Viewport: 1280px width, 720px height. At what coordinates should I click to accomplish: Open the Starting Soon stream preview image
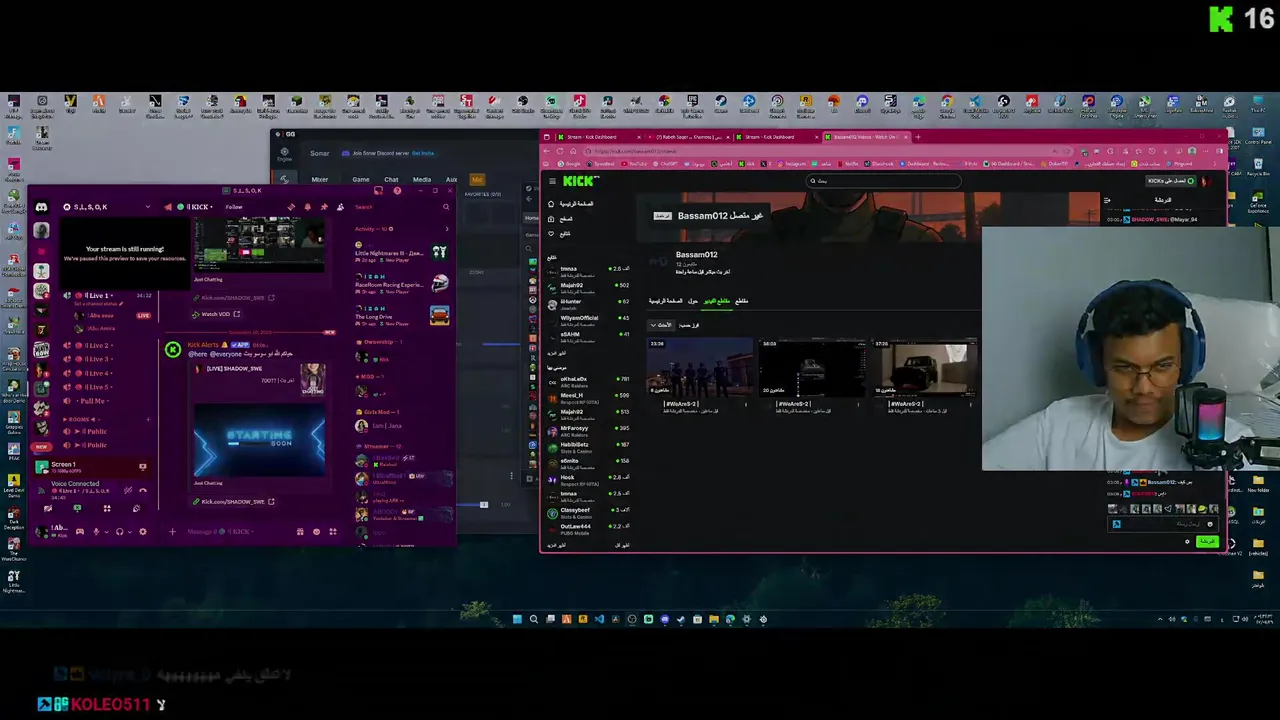coord(259,441)
